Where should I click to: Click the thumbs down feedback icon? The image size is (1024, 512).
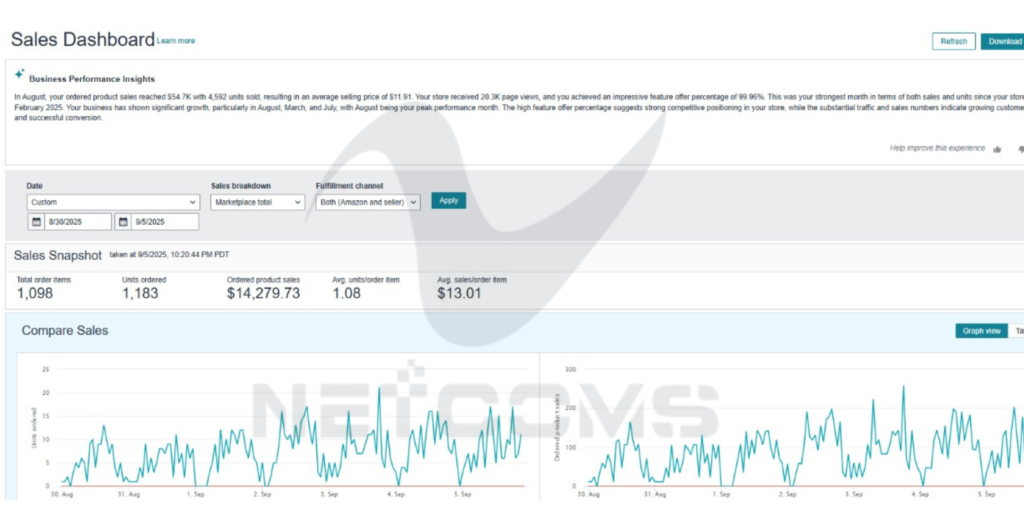coord(1020,149)
